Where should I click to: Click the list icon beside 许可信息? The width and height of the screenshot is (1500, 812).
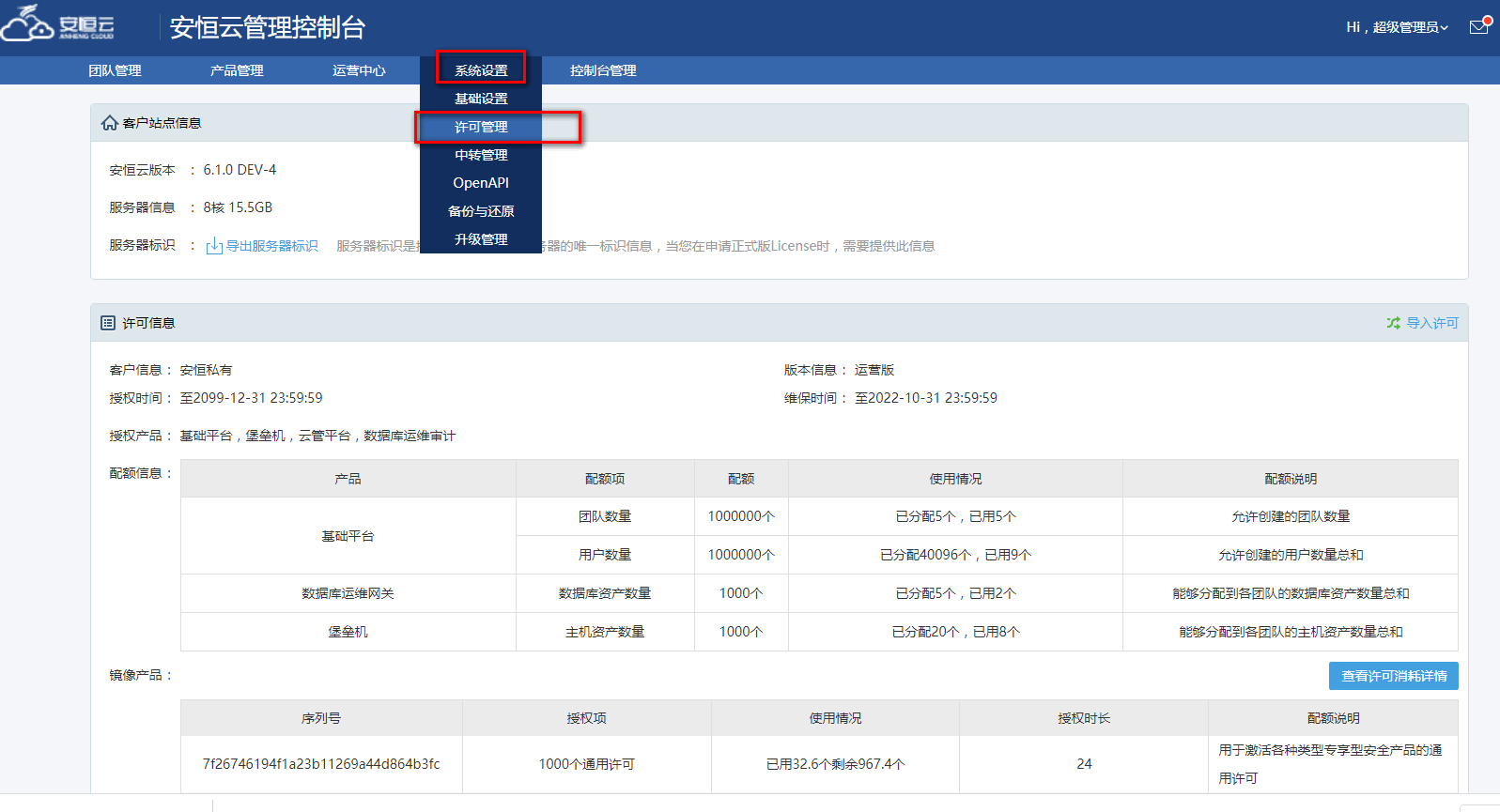pos(108,323)
